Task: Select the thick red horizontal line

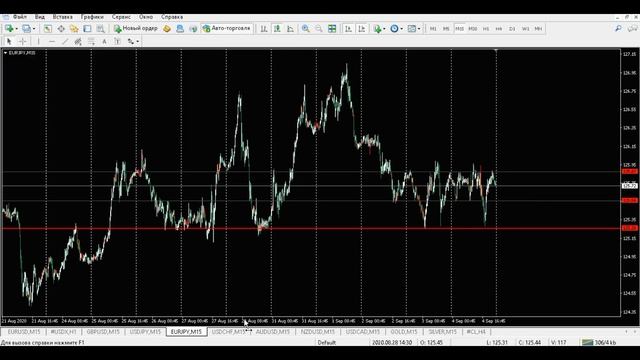Action: point(310,228)
